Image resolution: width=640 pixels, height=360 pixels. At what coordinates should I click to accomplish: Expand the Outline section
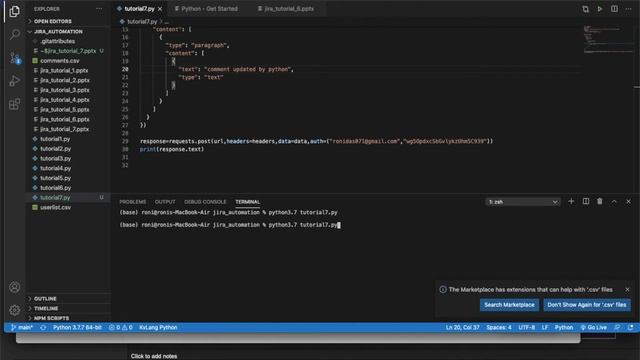point(45,299)
